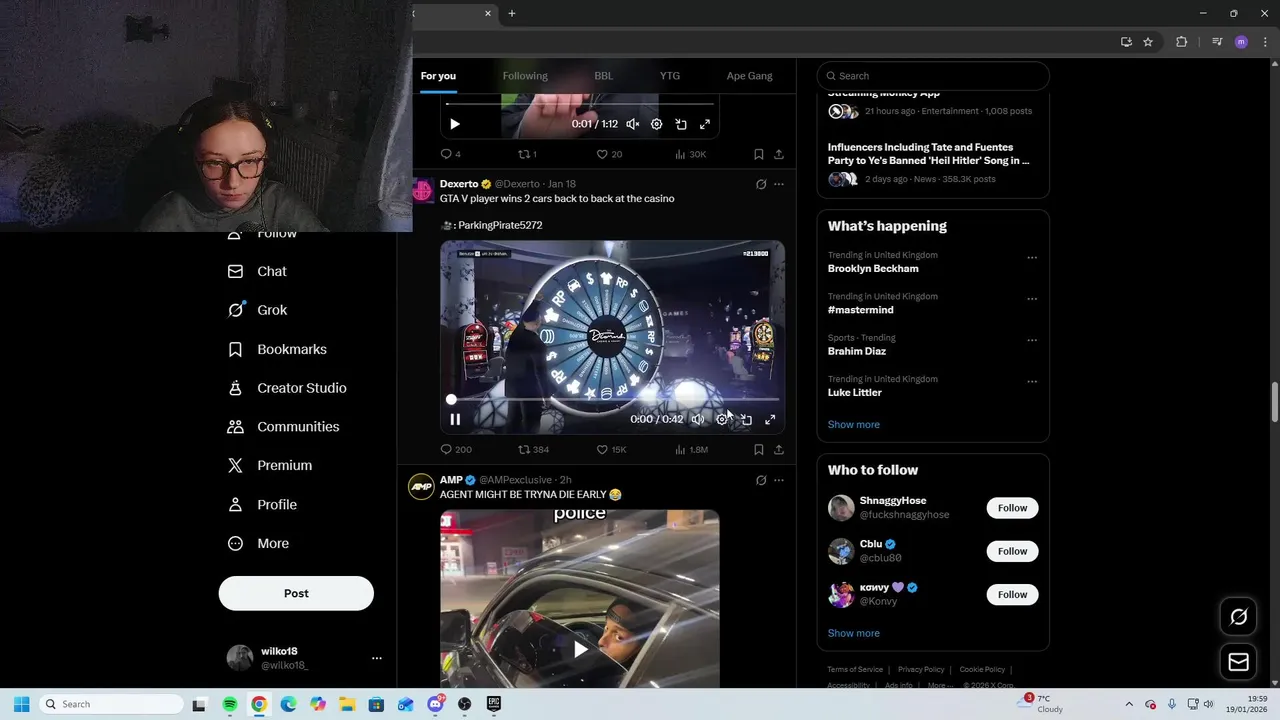This screenshot has height=720, width=1280.
Task: Show hidden icons in the system tray
Action: tap(1129, 704)
